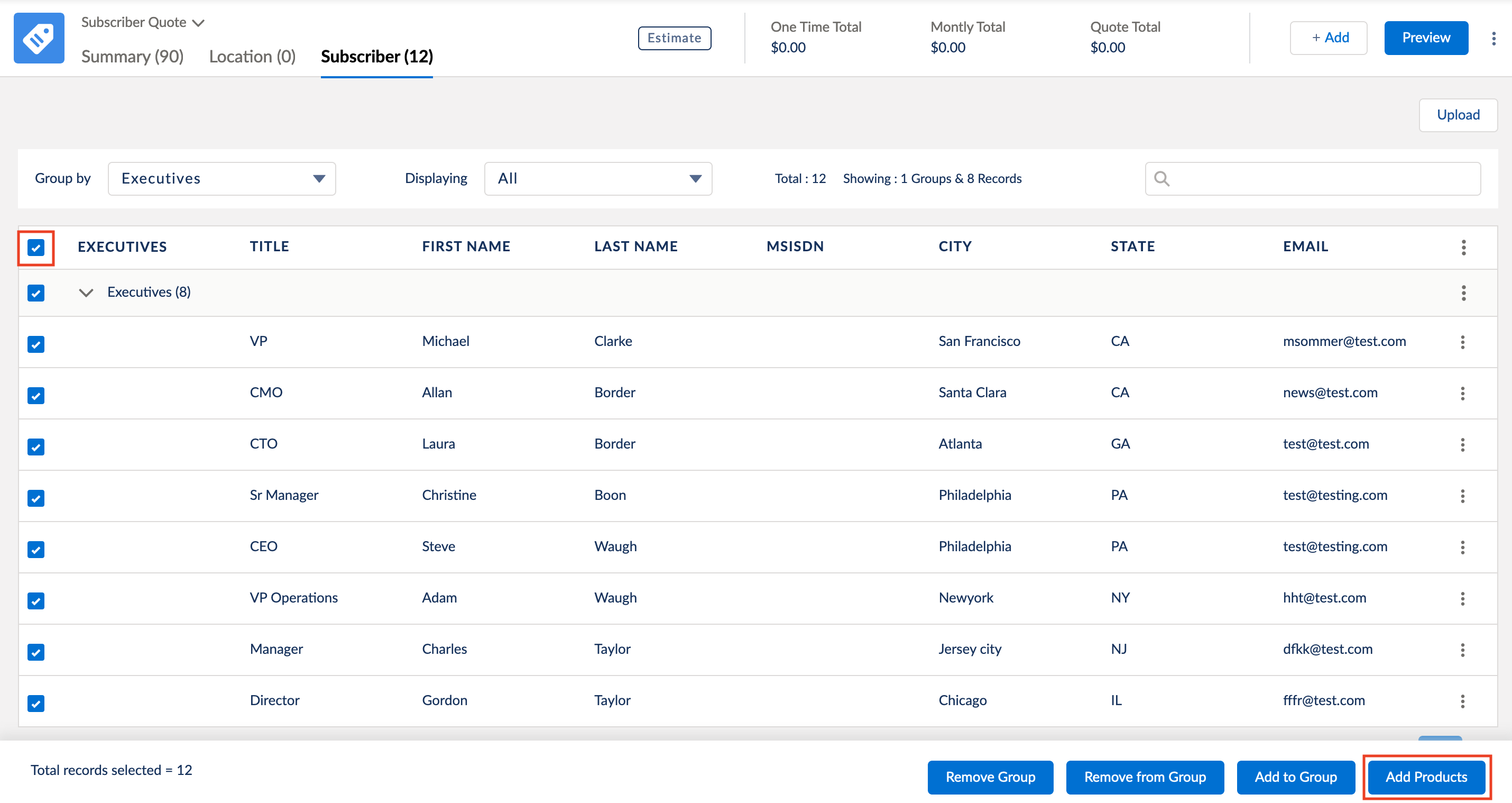This screenshot has height=803, width=1512.
Task: Open row actions for Charles Taylor
Action: pyautogui.click(x=1462, y=650)
